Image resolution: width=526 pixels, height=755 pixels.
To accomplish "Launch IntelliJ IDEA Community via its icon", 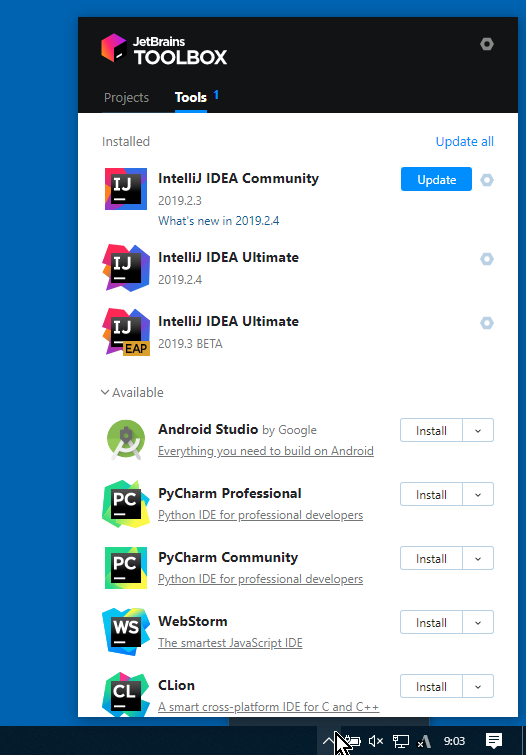I will click(x=126, y=189).
